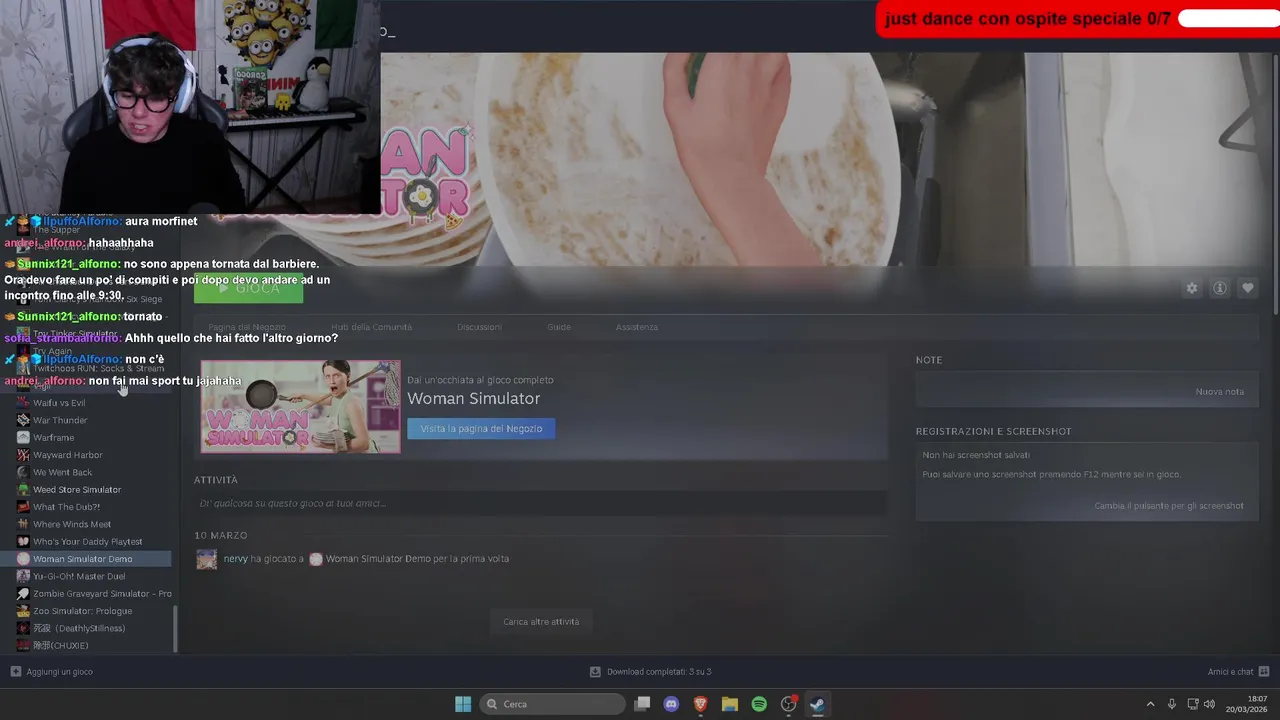Viewport: 1280px width, 720px height.
Task: Click the green GIOCA play button
Action: (x=248, y=288)
